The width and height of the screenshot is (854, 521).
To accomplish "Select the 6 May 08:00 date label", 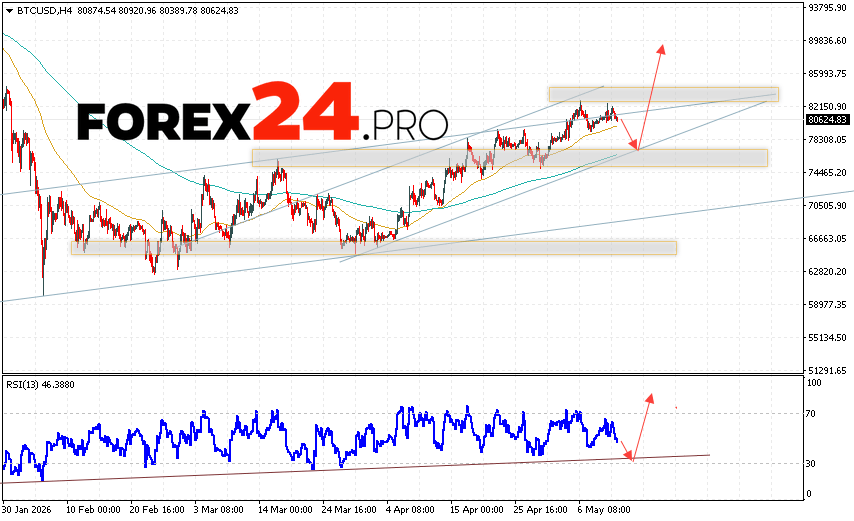I will click(x=604, y=510).
